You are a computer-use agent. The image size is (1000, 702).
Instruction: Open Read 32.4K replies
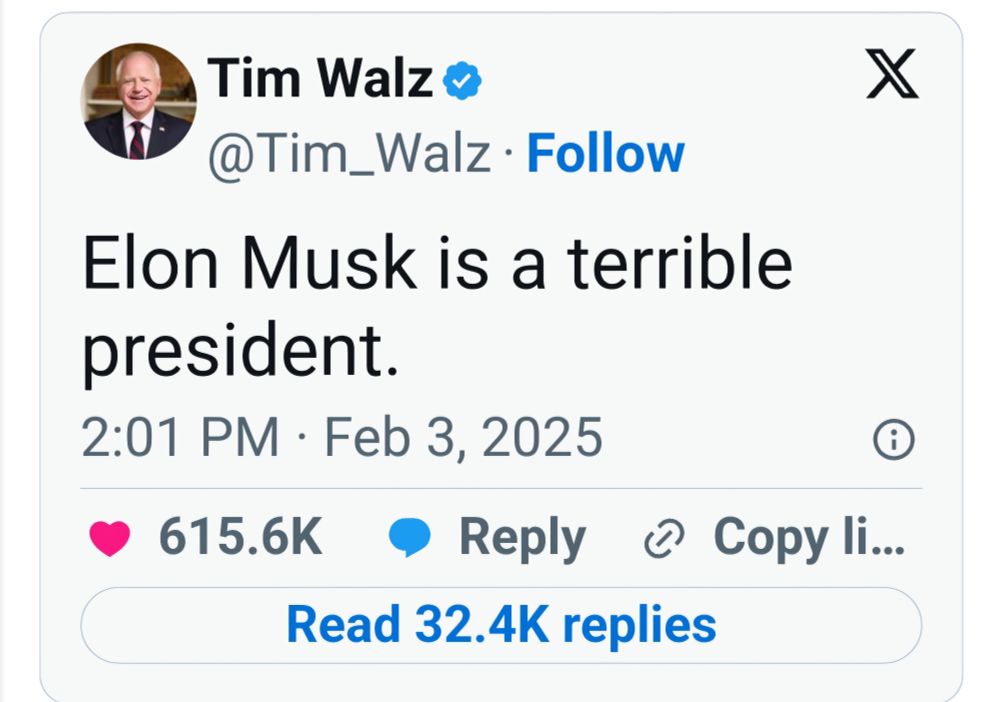click(x=501, y=624)
